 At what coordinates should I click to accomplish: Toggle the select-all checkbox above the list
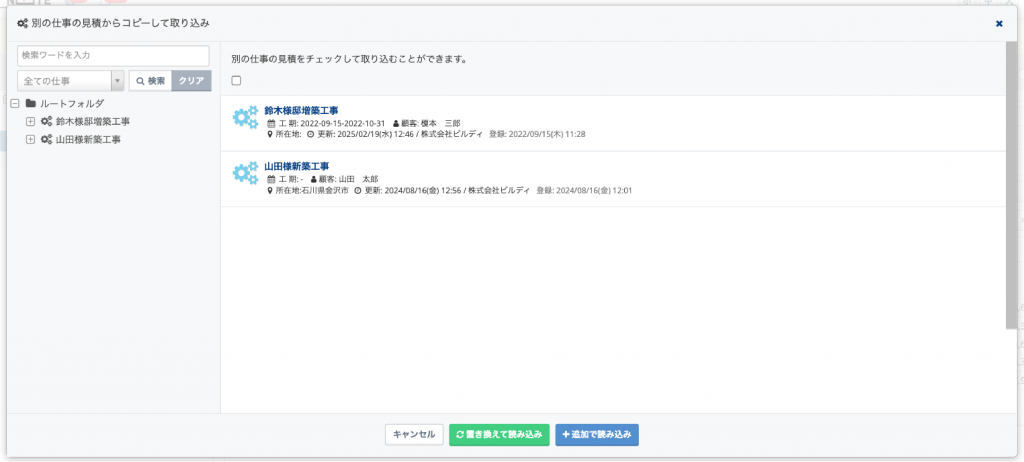236,80
